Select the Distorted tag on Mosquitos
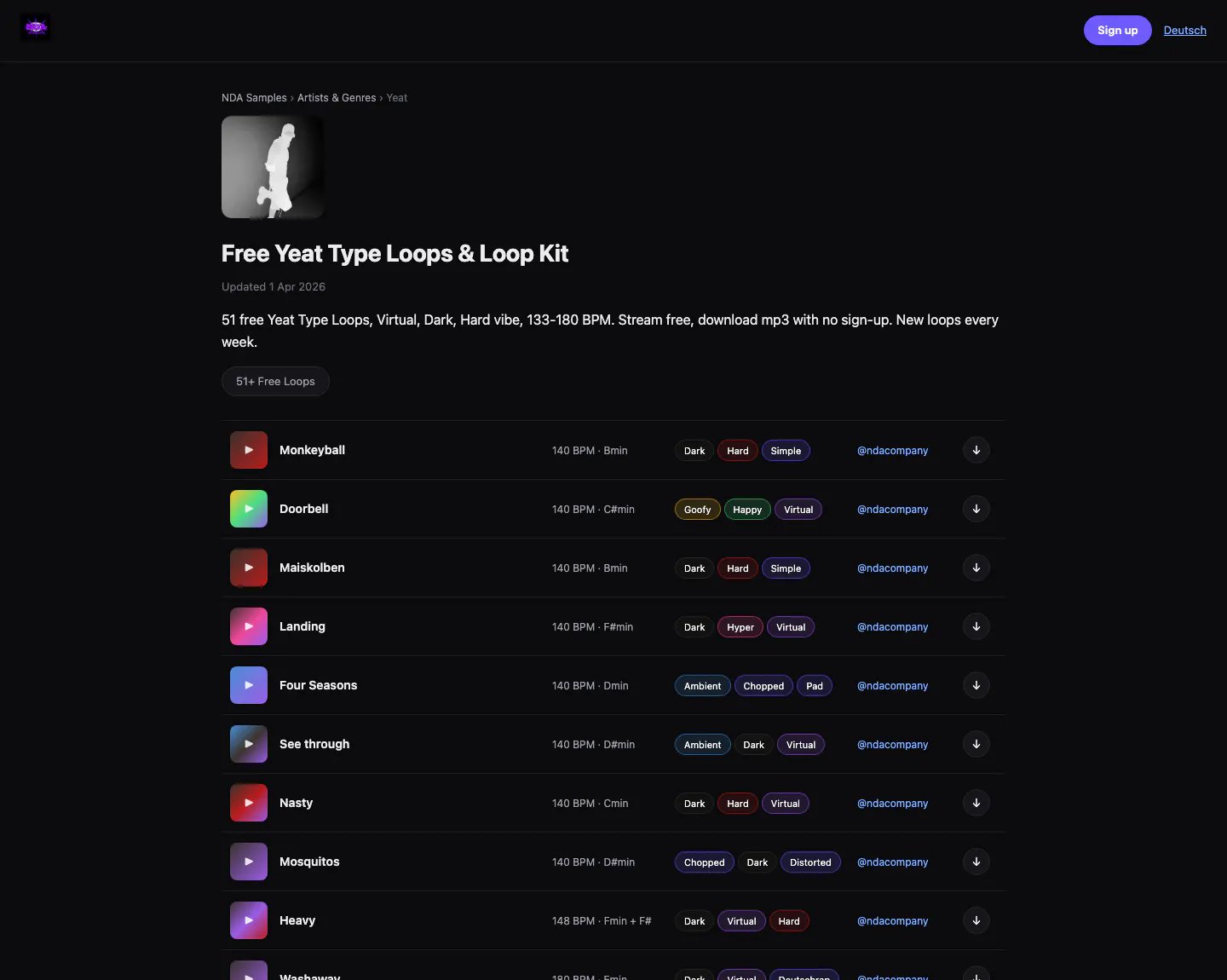Screen dimensions: 1227x980 click(810, 862)
